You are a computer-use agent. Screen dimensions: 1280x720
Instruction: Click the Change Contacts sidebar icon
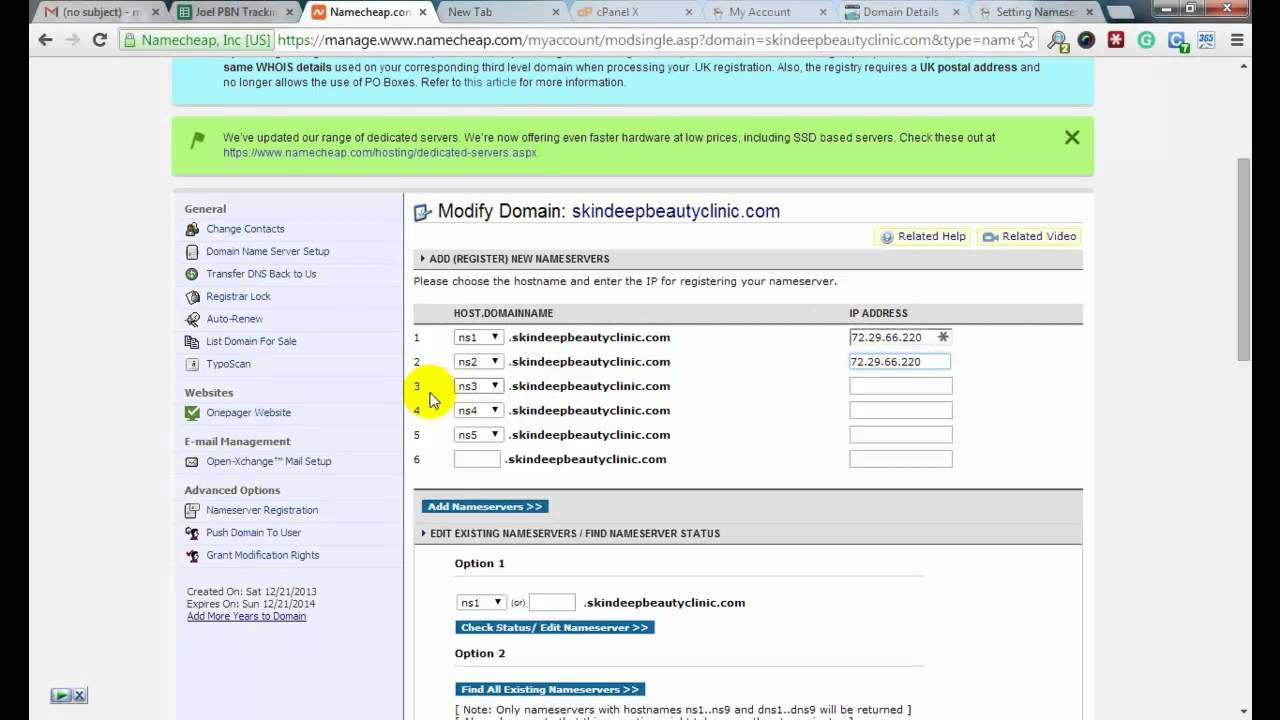[x=192, y=229]
